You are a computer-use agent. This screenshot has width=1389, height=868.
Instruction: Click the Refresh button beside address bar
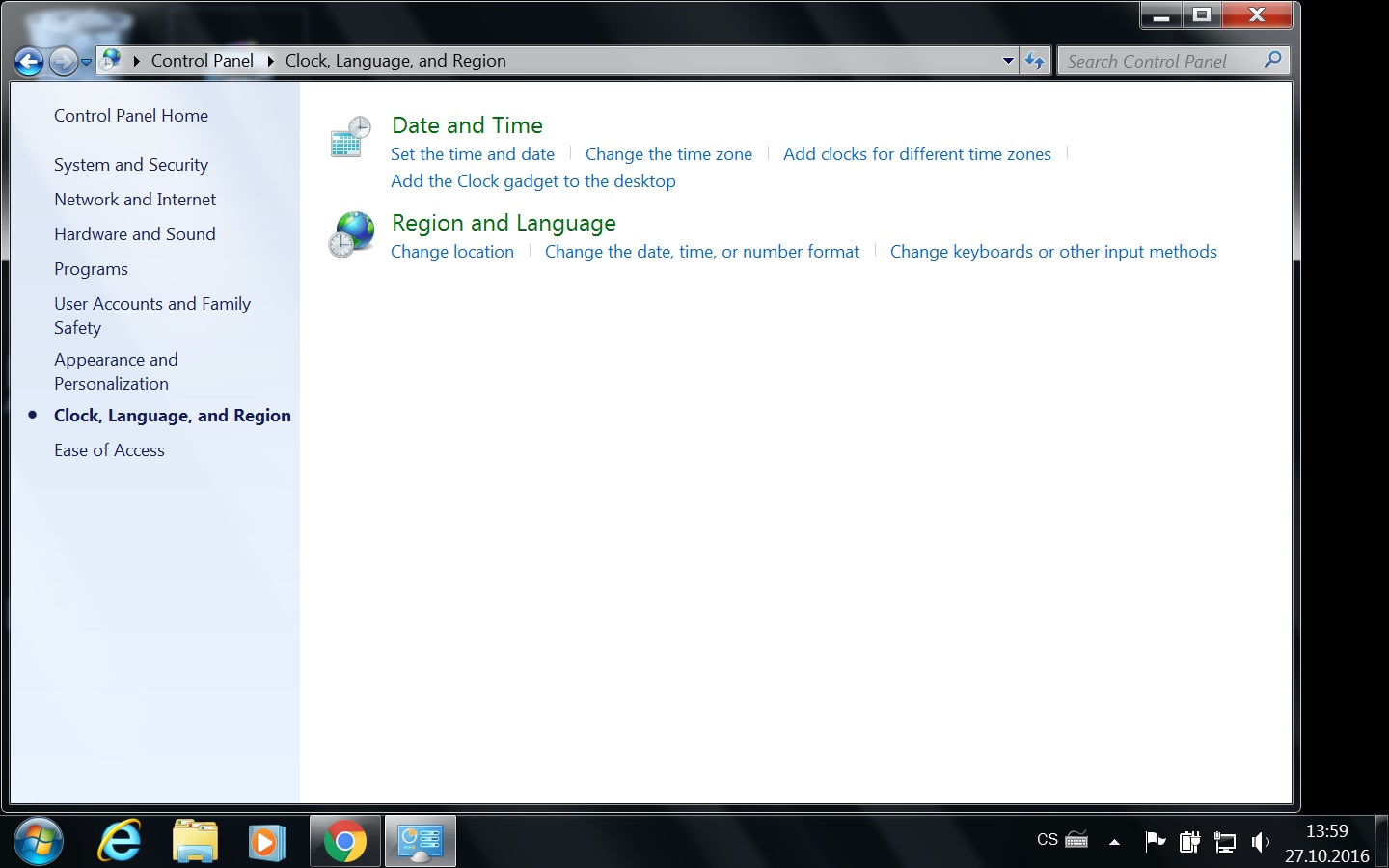tap(1035, 61)
